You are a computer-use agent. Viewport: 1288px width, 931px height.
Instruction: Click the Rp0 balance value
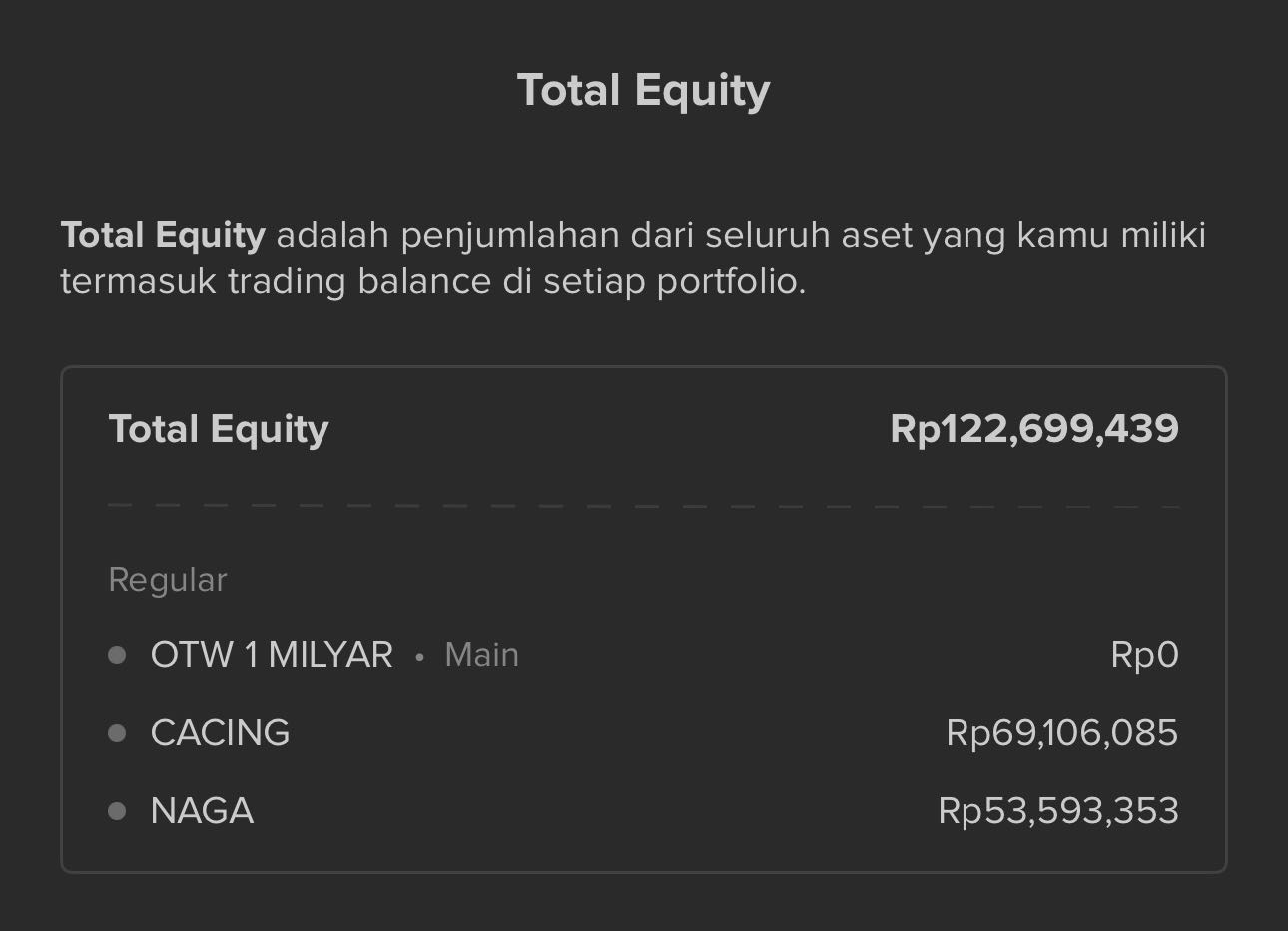1144,655
